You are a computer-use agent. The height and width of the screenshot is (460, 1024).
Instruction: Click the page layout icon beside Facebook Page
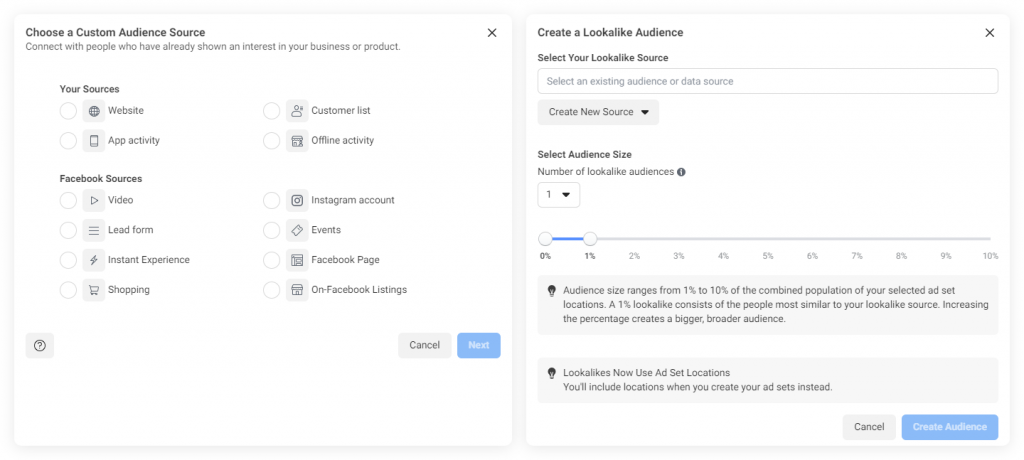click(297, 260)
